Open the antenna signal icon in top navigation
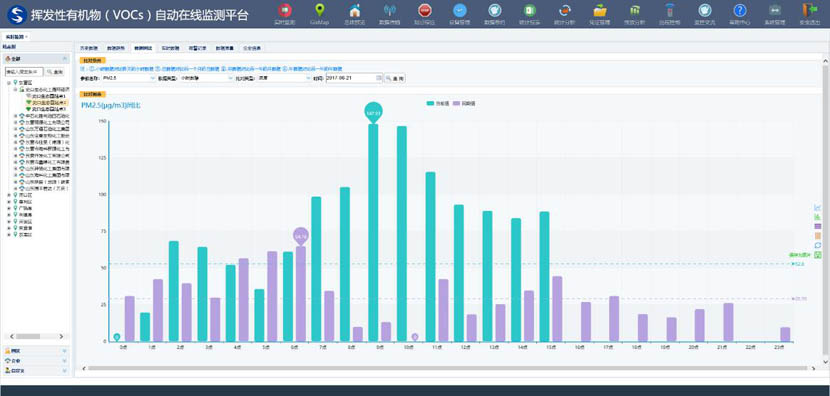The height and width of the screenshot is (396, 830). 390,10
